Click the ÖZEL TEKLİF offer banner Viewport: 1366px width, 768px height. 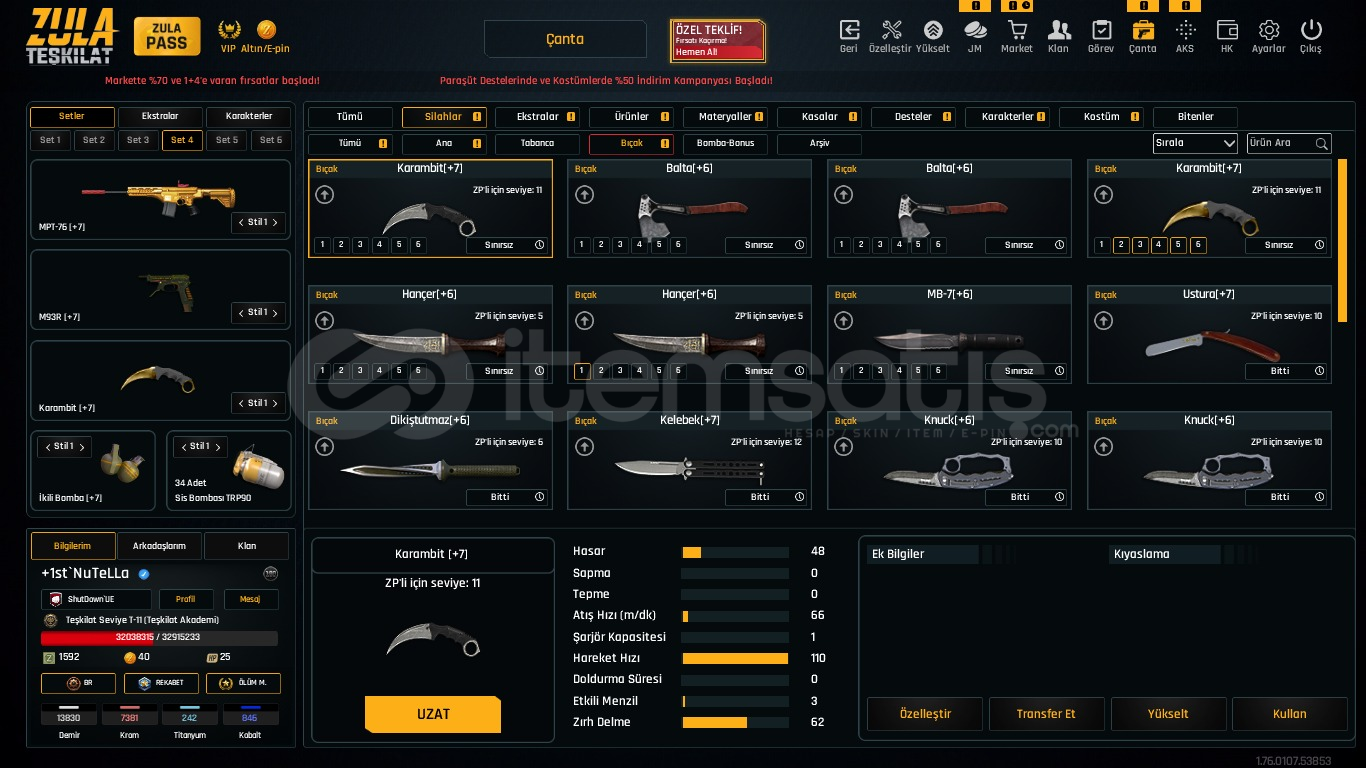[x=718, y=40]
